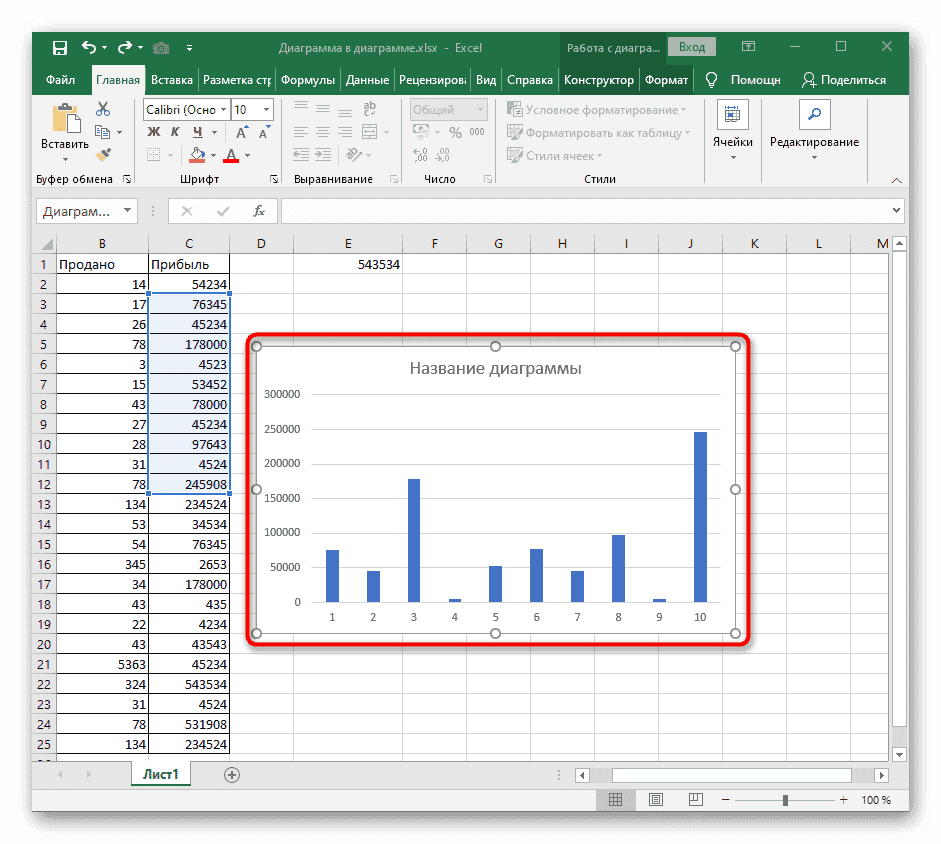
Task: Save the workbook with the floppy disk icon
Action: click(x=60, y=47)
